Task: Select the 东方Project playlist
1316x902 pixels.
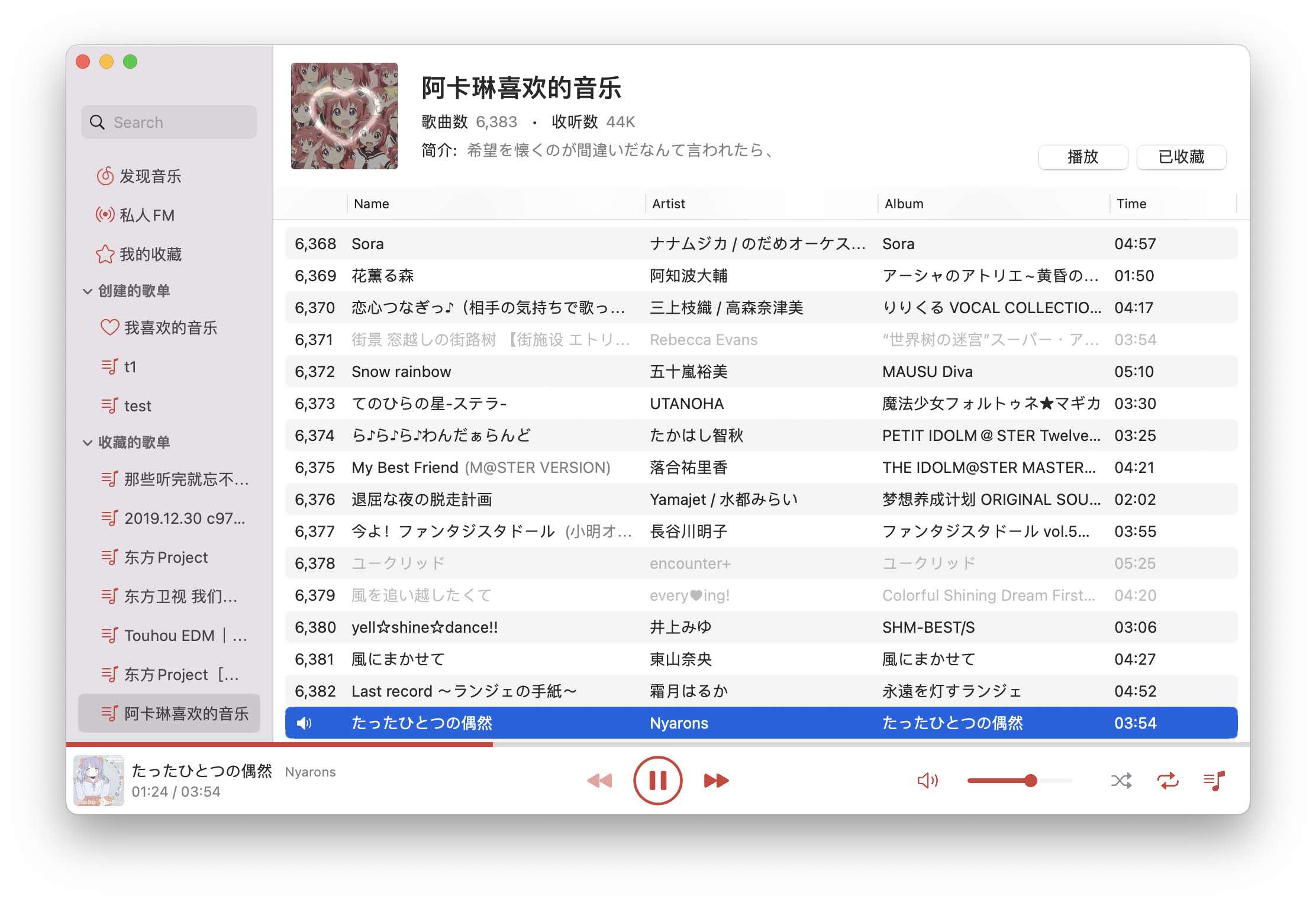Action: coord(166,558)
